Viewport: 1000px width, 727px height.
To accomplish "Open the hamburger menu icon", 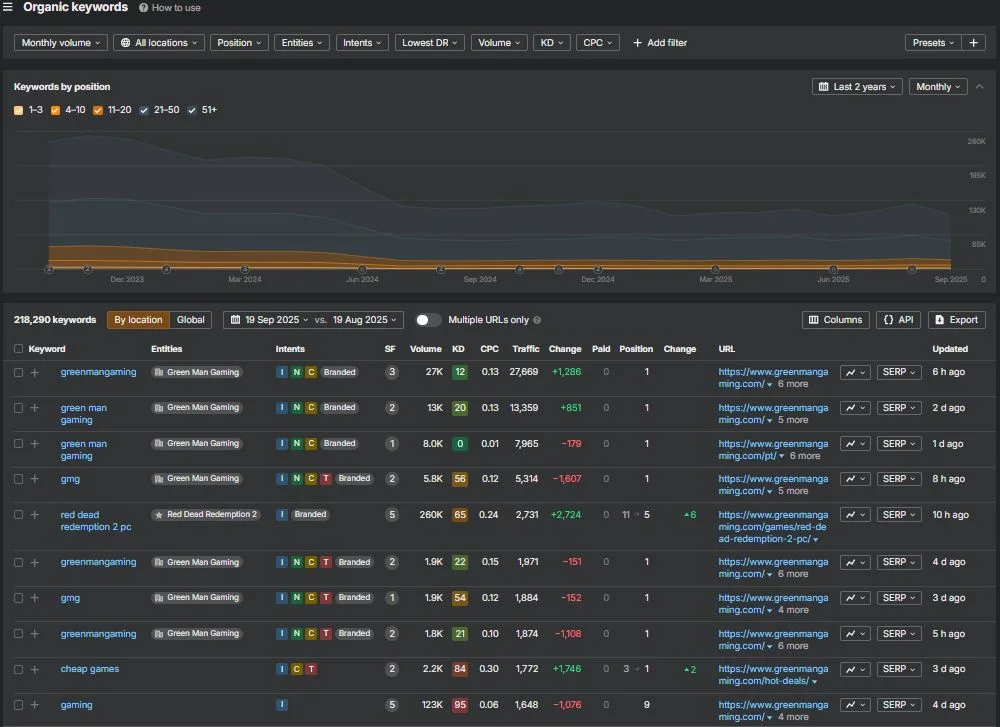I will (x=8, y=7).
